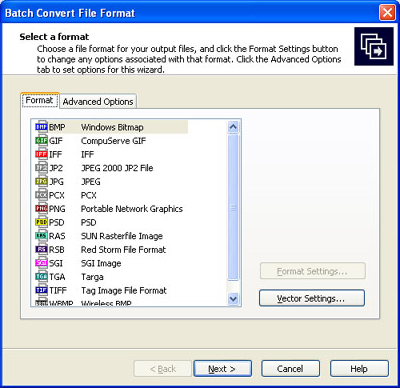Click the Format Settings button

(x=313, y=271)
